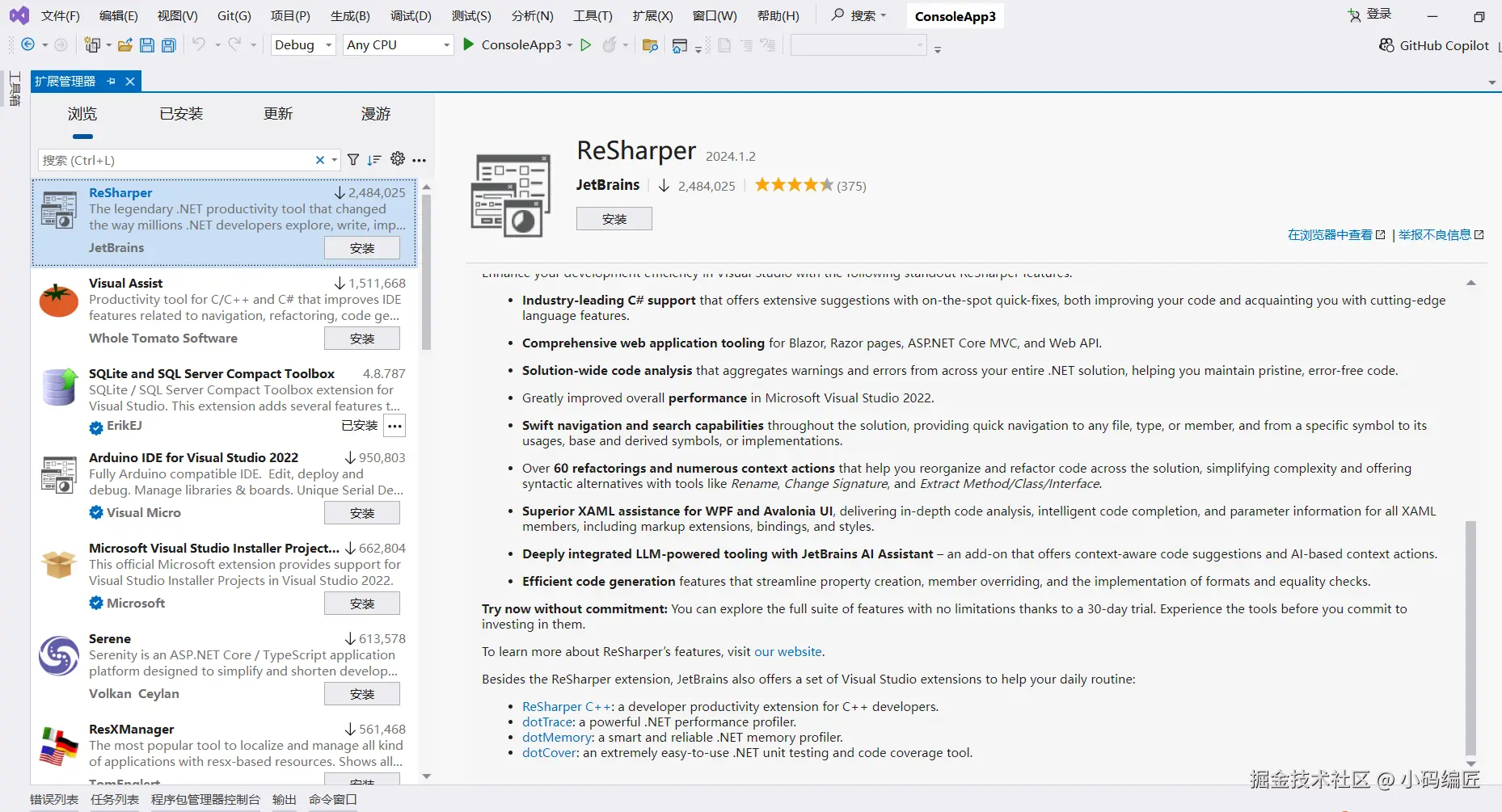Image resolution: width=1502 pixels, height=812 pixels.
Task: Open the Git(G) menu
Action: [234, 16]
